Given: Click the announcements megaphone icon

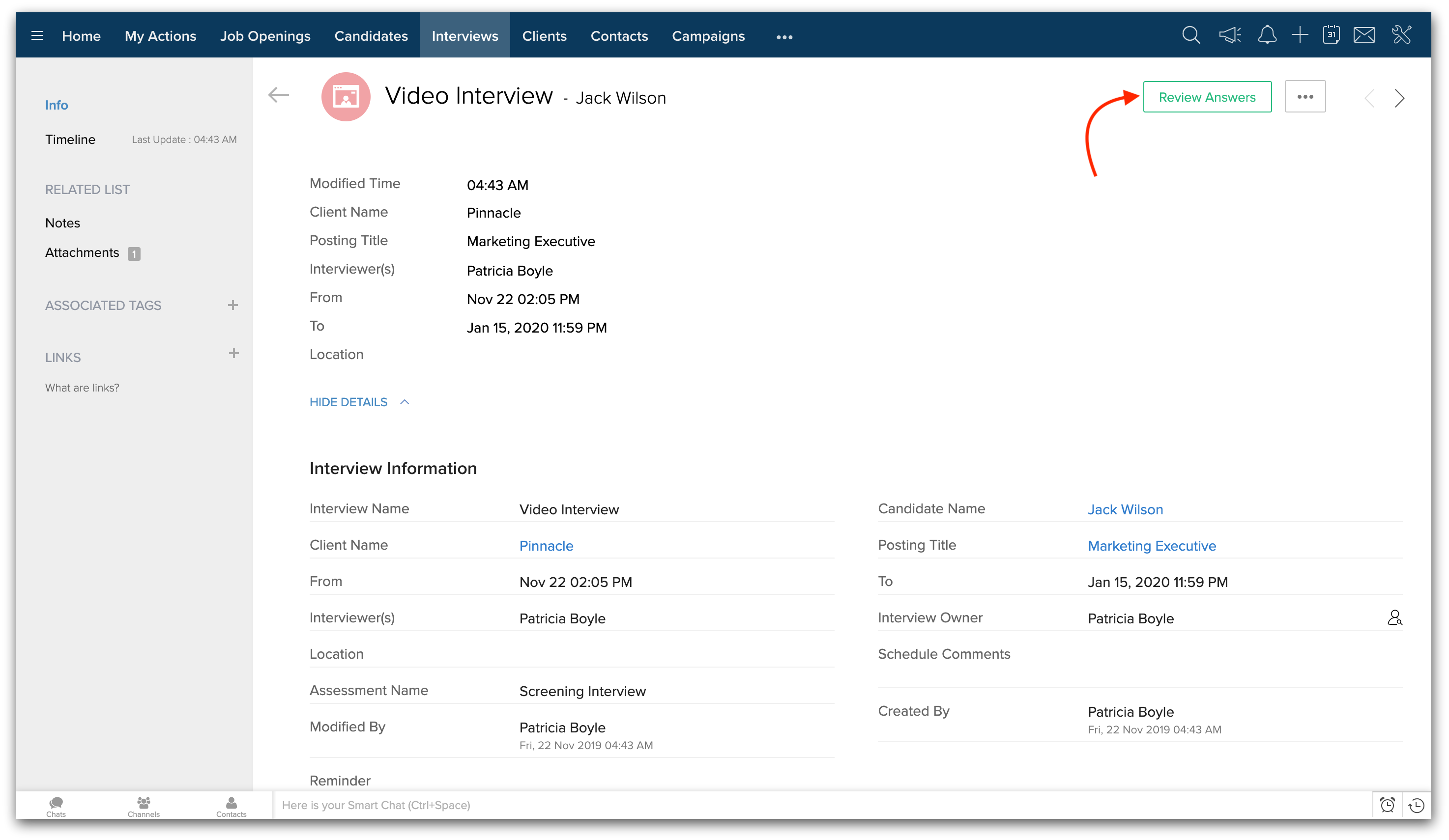Looking at the screenshot, I should (1229, 36).
